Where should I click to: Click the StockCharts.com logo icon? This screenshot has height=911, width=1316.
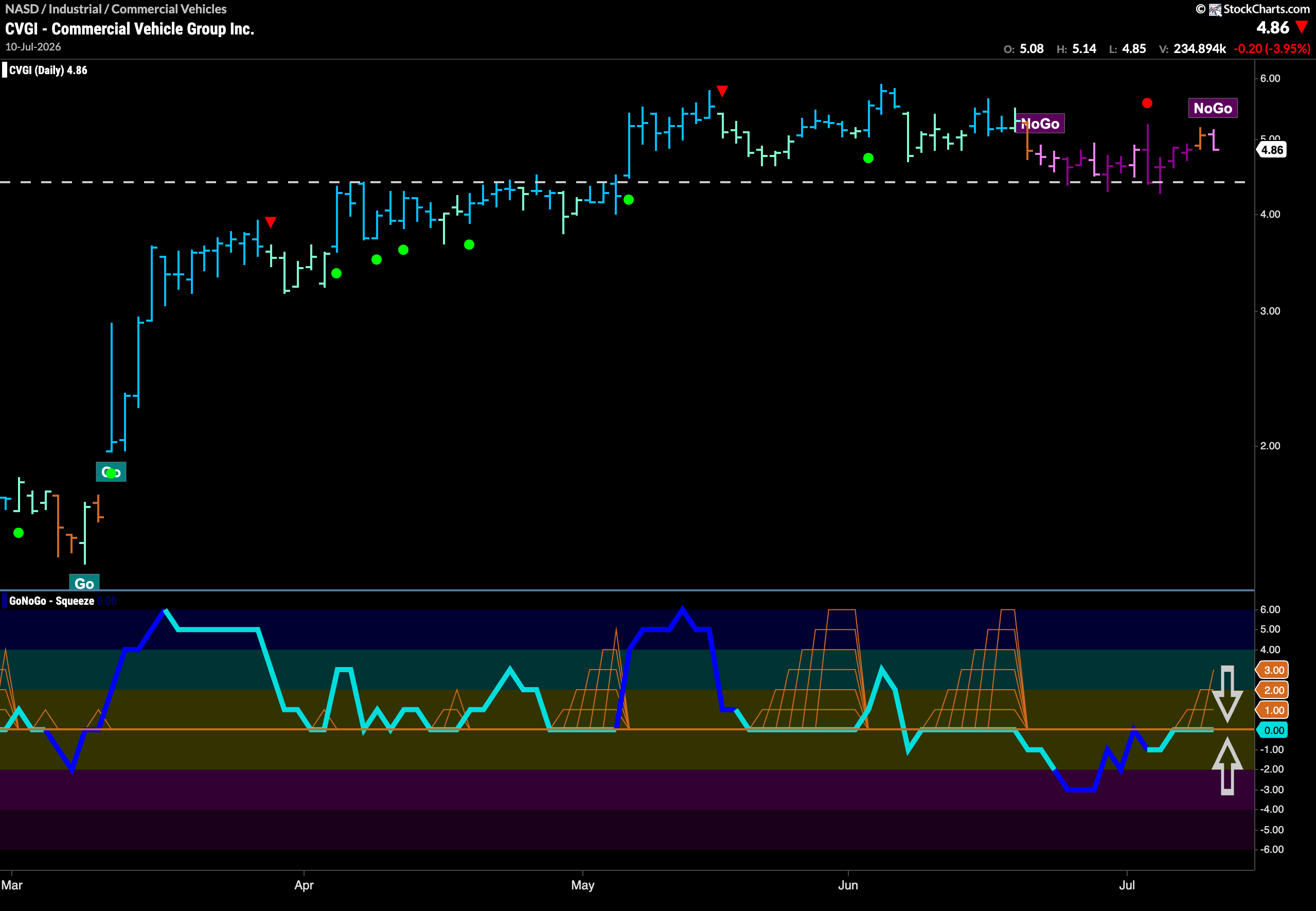[1215, 10]
